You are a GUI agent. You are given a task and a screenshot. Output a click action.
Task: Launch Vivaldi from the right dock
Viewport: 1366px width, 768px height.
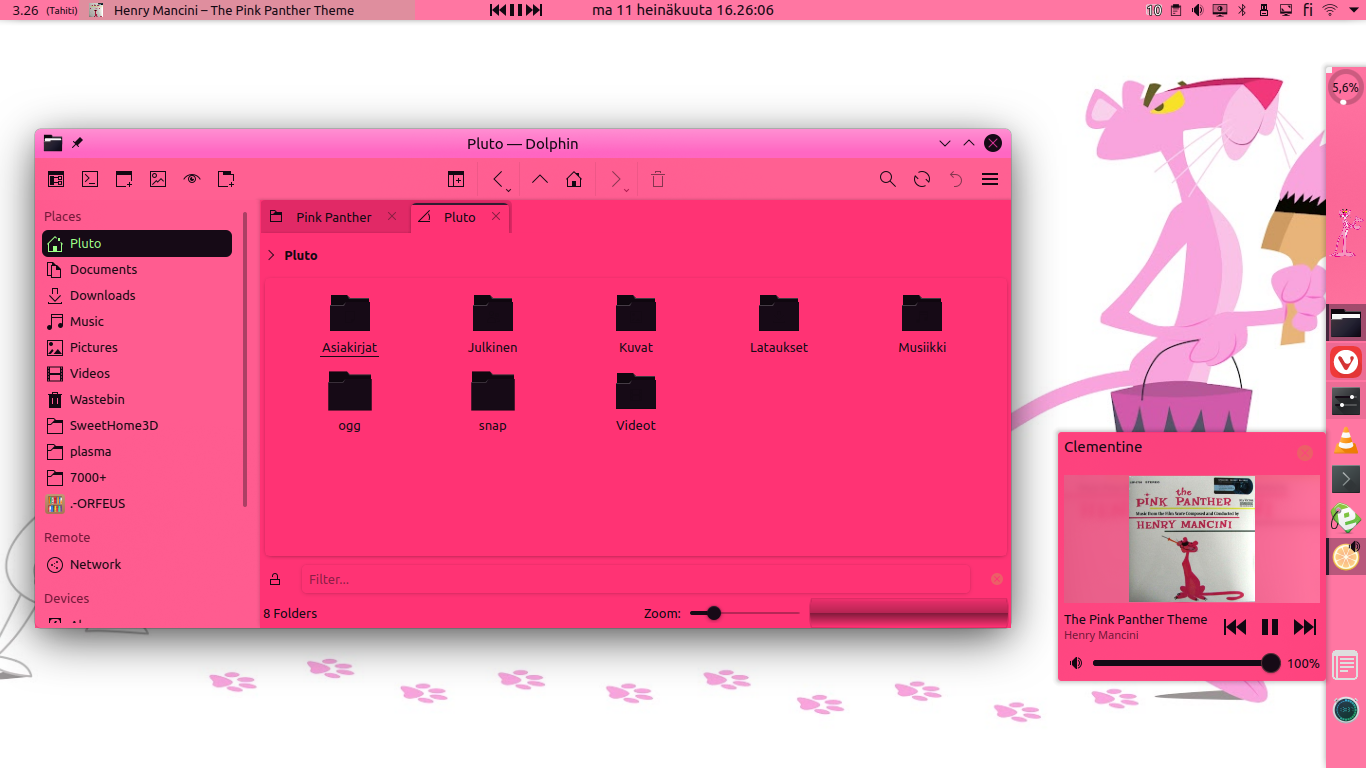click(1346, 362)
